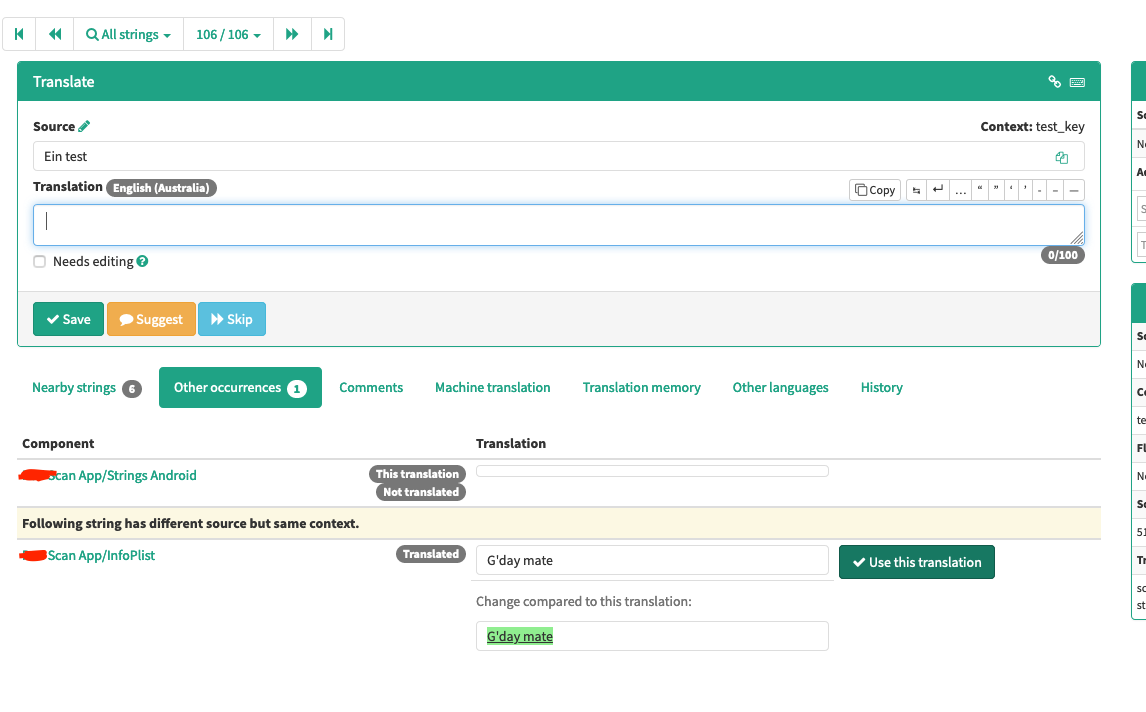Click the English (Australia) language badge
Image resolution: width=1146 pixels, height=712 pixels.
point(161,188)
